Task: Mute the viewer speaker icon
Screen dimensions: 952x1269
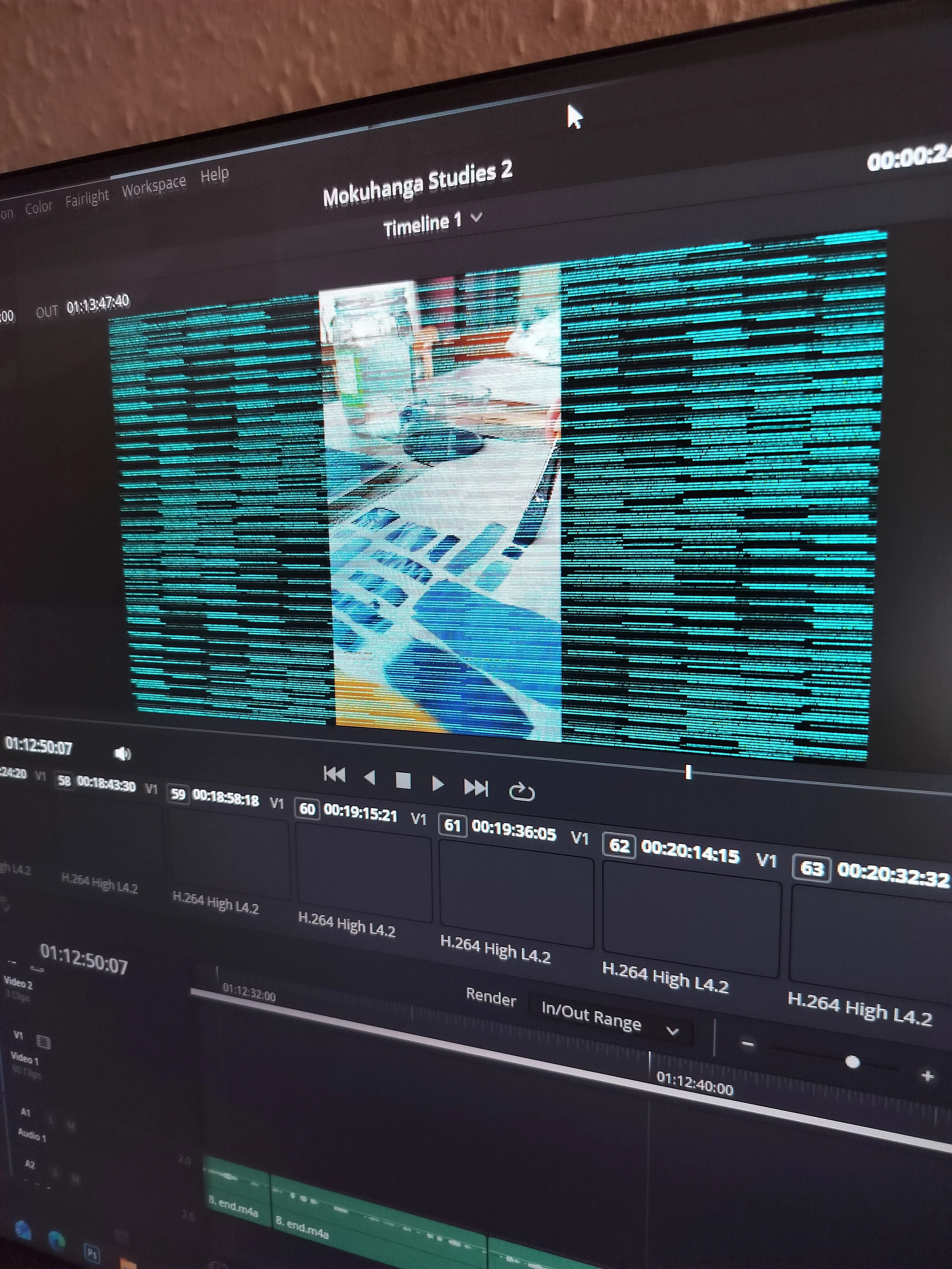Action: [x=122, y=753]
